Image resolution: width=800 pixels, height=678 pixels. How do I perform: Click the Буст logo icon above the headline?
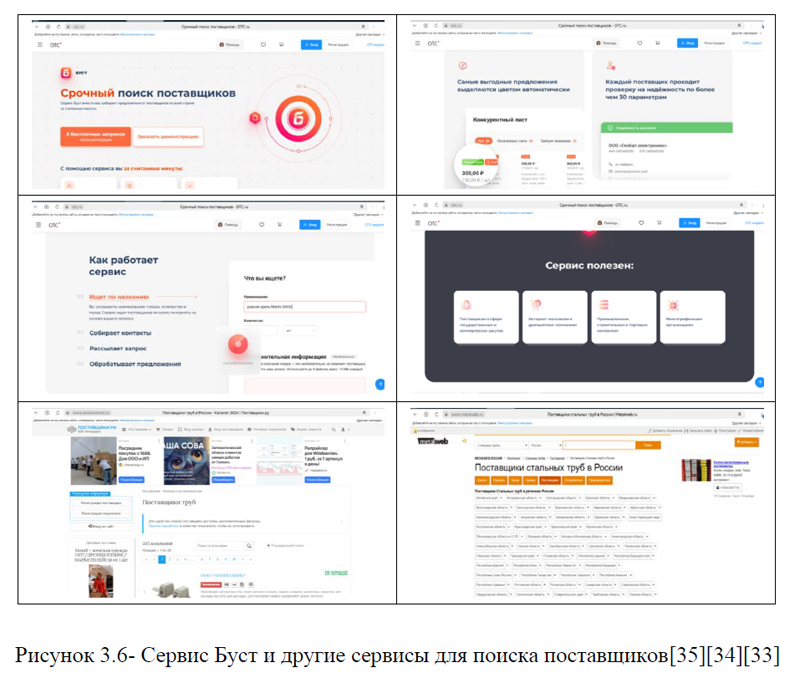(x=67, y=73)
